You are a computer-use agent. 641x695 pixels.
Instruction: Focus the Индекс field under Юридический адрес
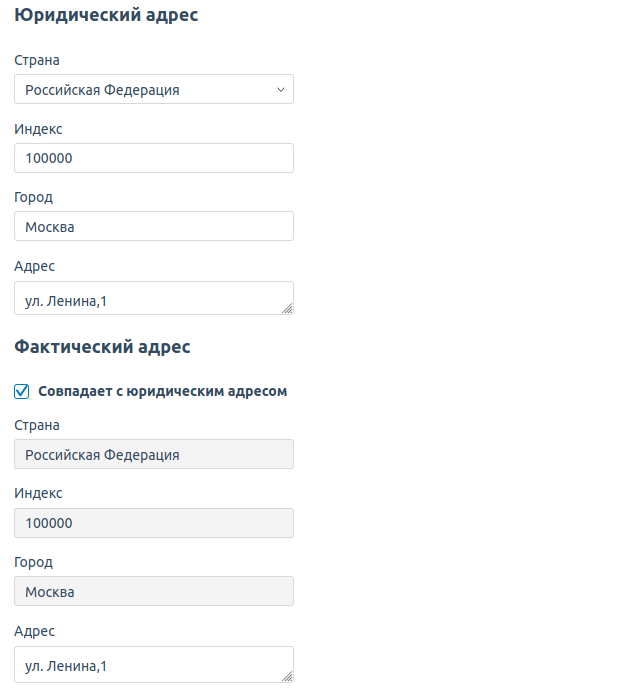154,158
